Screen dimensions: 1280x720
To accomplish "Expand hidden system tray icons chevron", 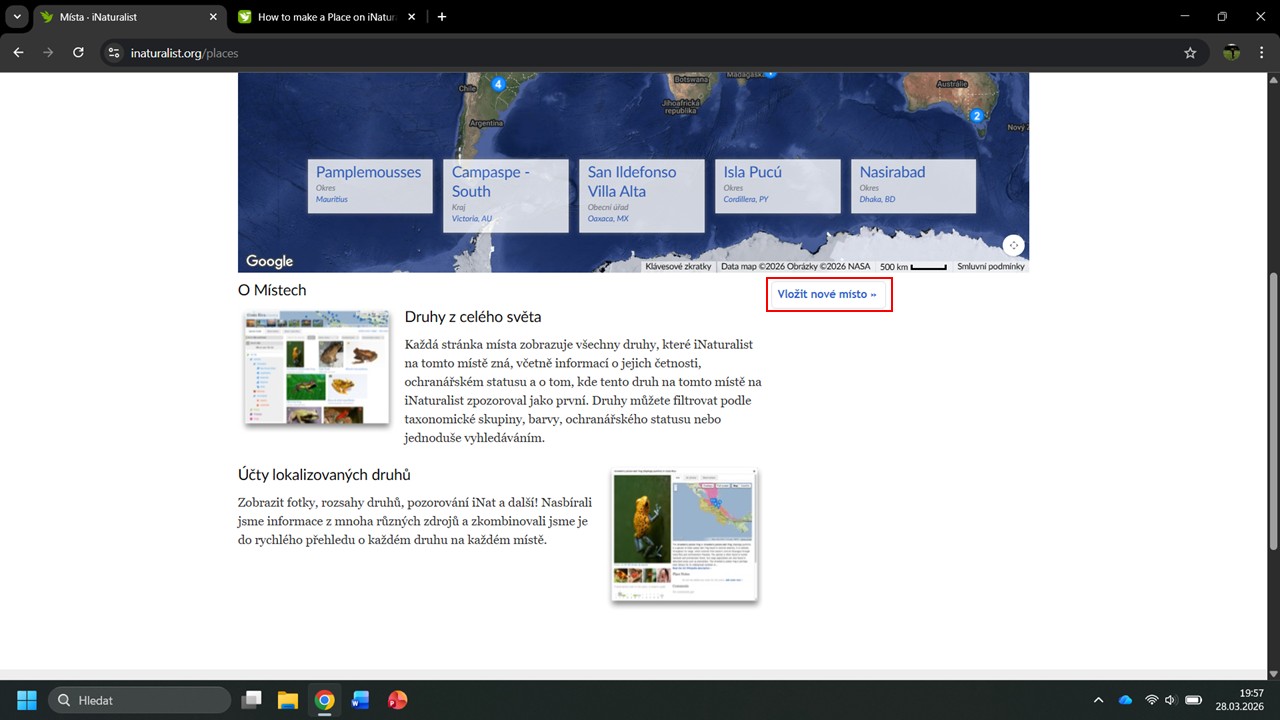I will [1098, 700].
